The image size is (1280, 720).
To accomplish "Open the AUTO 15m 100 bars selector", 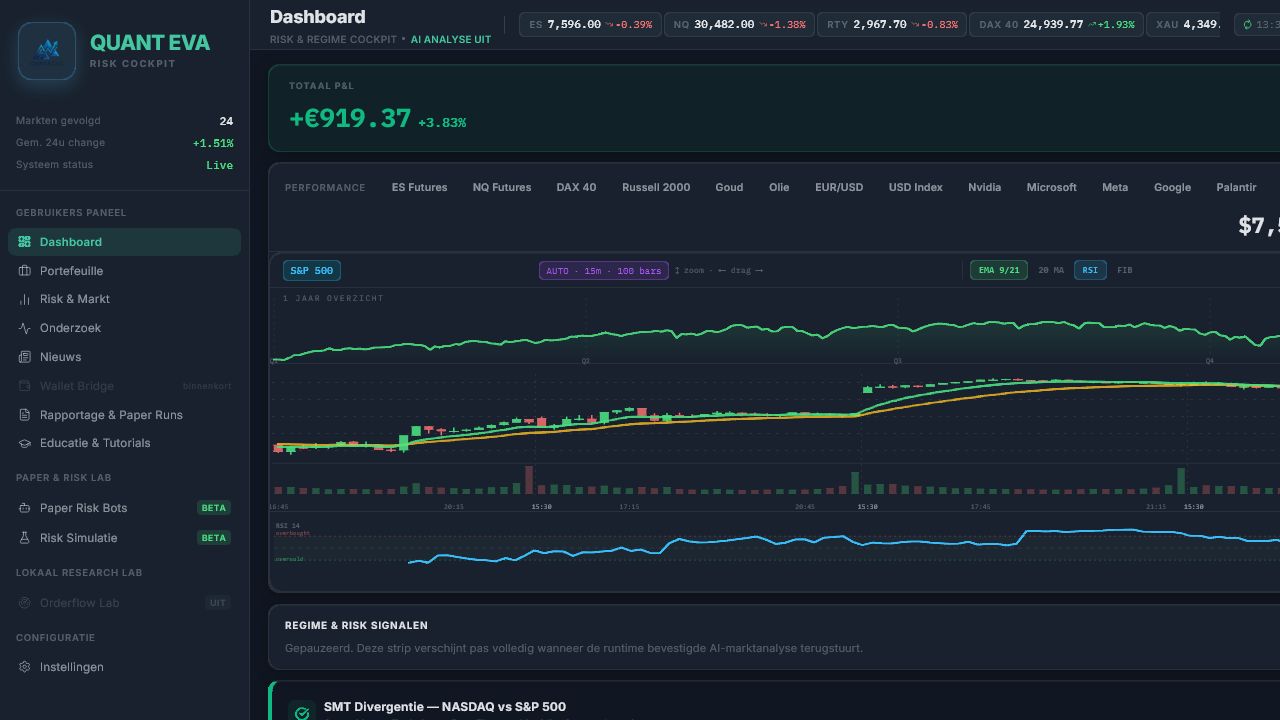I will pos(604,270).
